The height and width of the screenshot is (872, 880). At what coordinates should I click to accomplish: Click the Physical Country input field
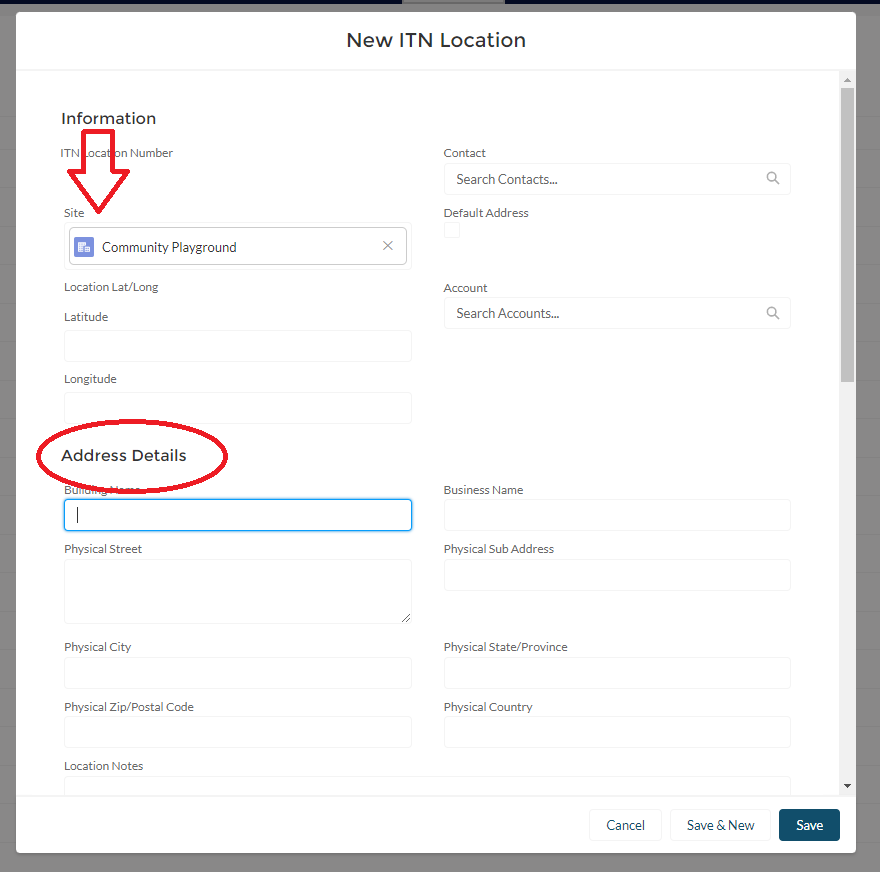tap(617, 732)
